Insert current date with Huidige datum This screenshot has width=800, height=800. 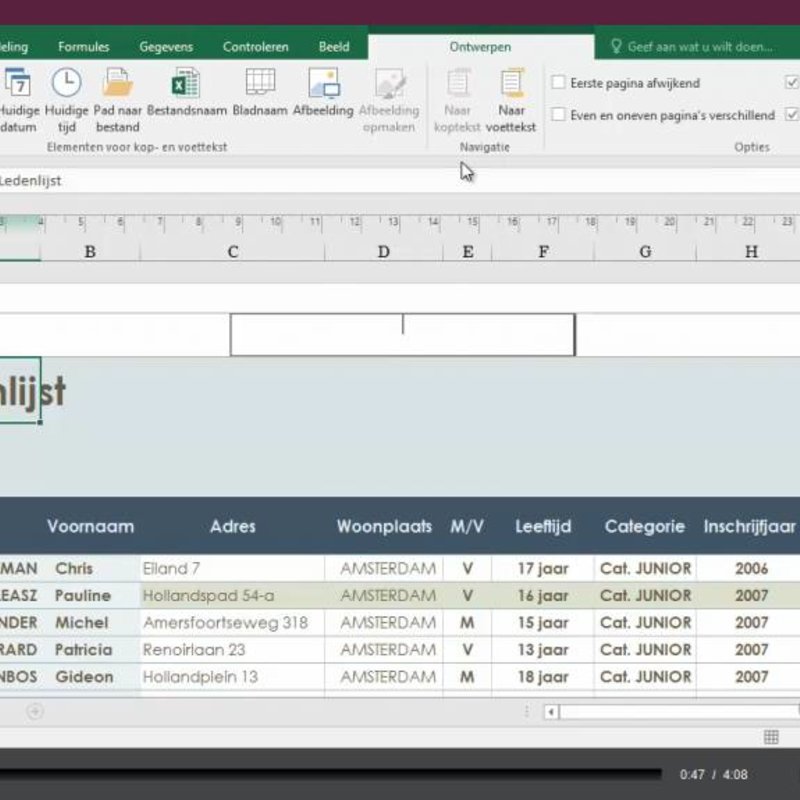pos(18,100)
